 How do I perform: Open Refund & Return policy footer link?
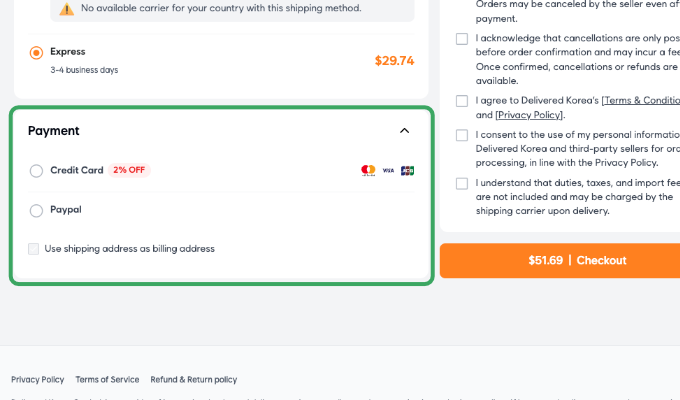pos(194,379)
